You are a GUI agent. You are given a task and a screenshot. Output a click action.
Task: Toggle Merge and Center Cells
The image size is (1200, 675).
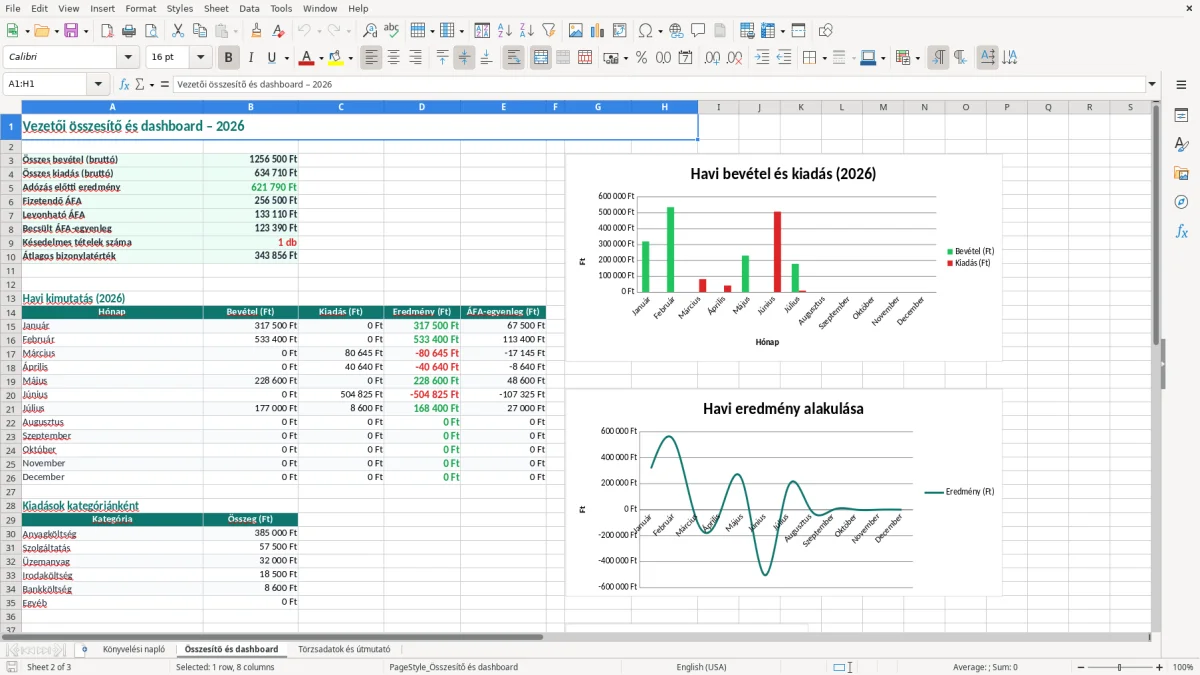pyautogui.click(x=541, y=58)
